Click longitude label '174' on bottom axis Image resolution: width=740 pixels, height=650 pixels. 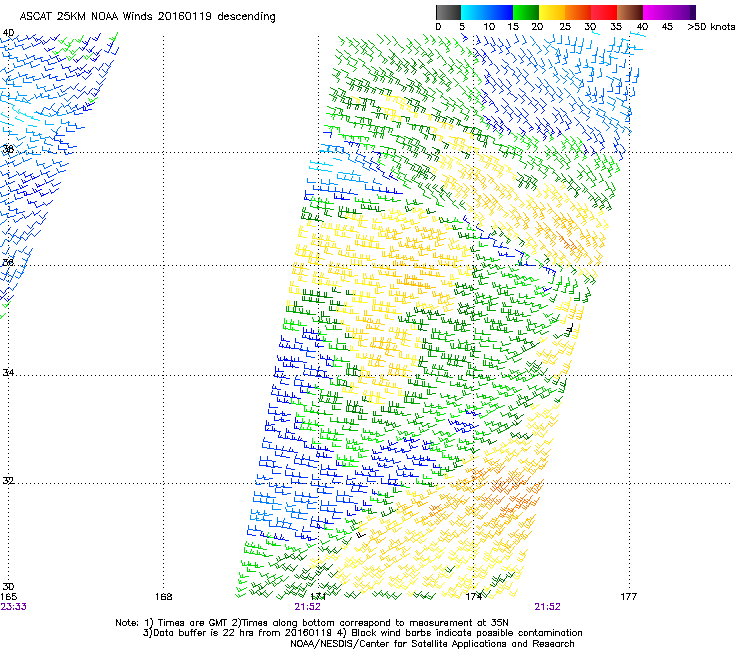[473, 597]
